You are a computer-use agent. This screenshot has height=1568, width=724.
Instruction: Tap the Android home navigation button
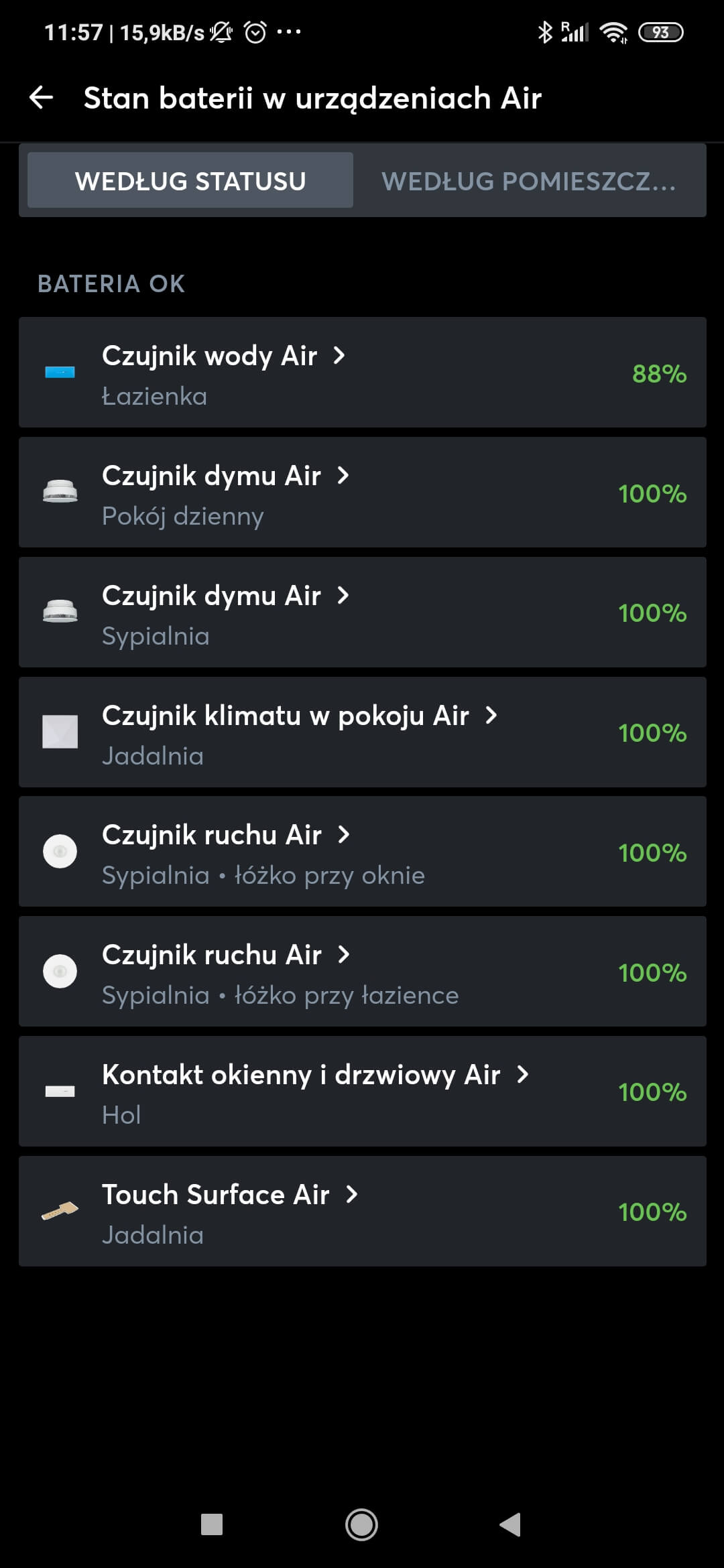[x=361, y=1525]
